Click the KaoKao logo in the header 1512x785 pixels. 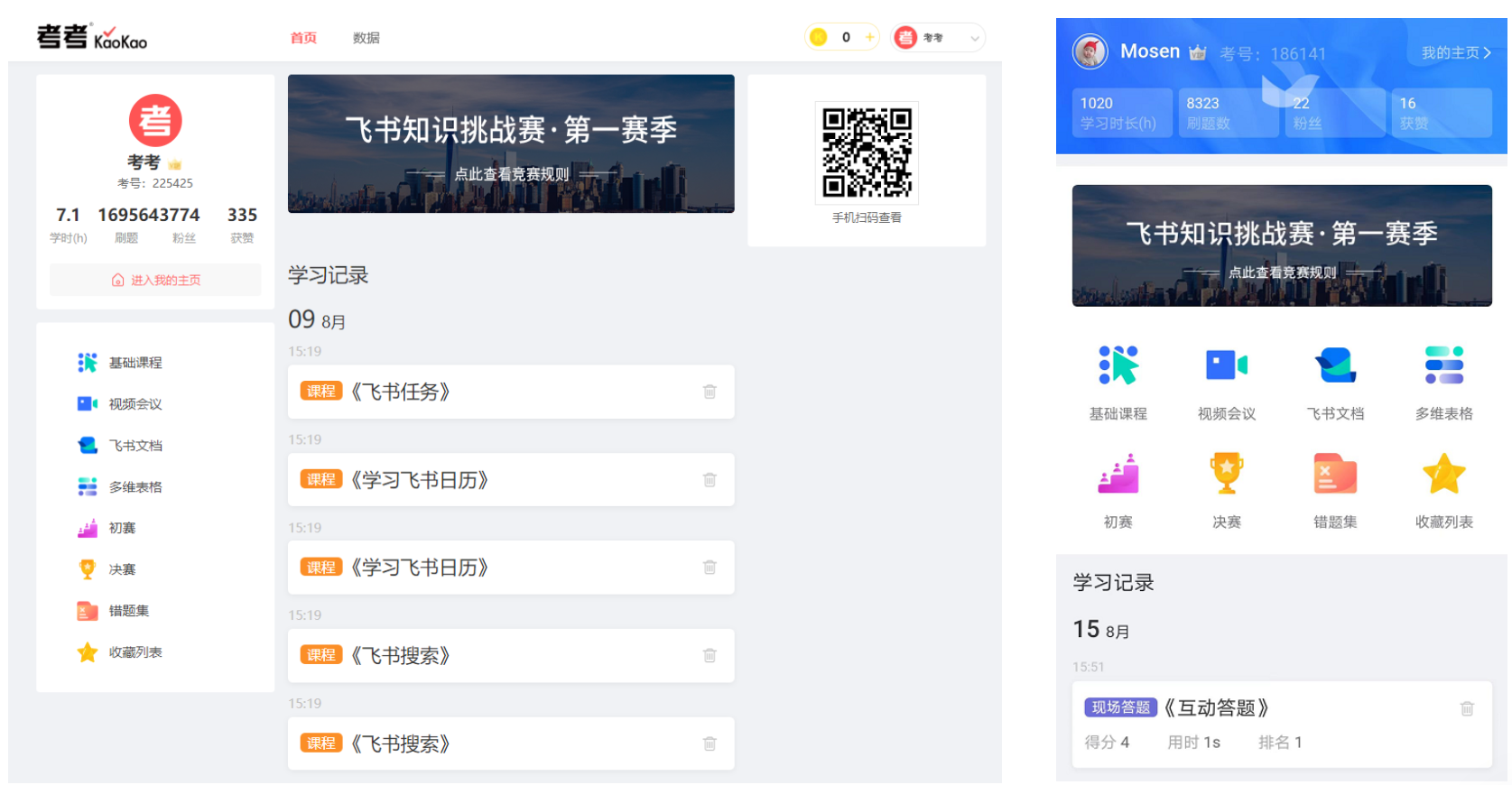click(91, 37)
